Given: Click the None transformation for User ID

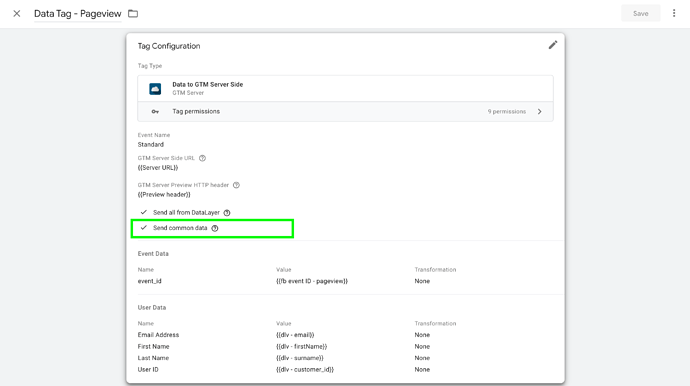Looking at the screenshot, I should 422,369.
